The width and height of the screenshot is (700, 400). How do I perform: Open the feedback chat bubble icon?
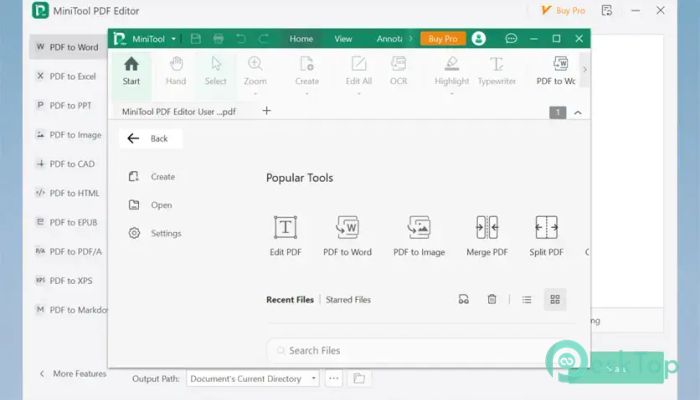point(511,39)
